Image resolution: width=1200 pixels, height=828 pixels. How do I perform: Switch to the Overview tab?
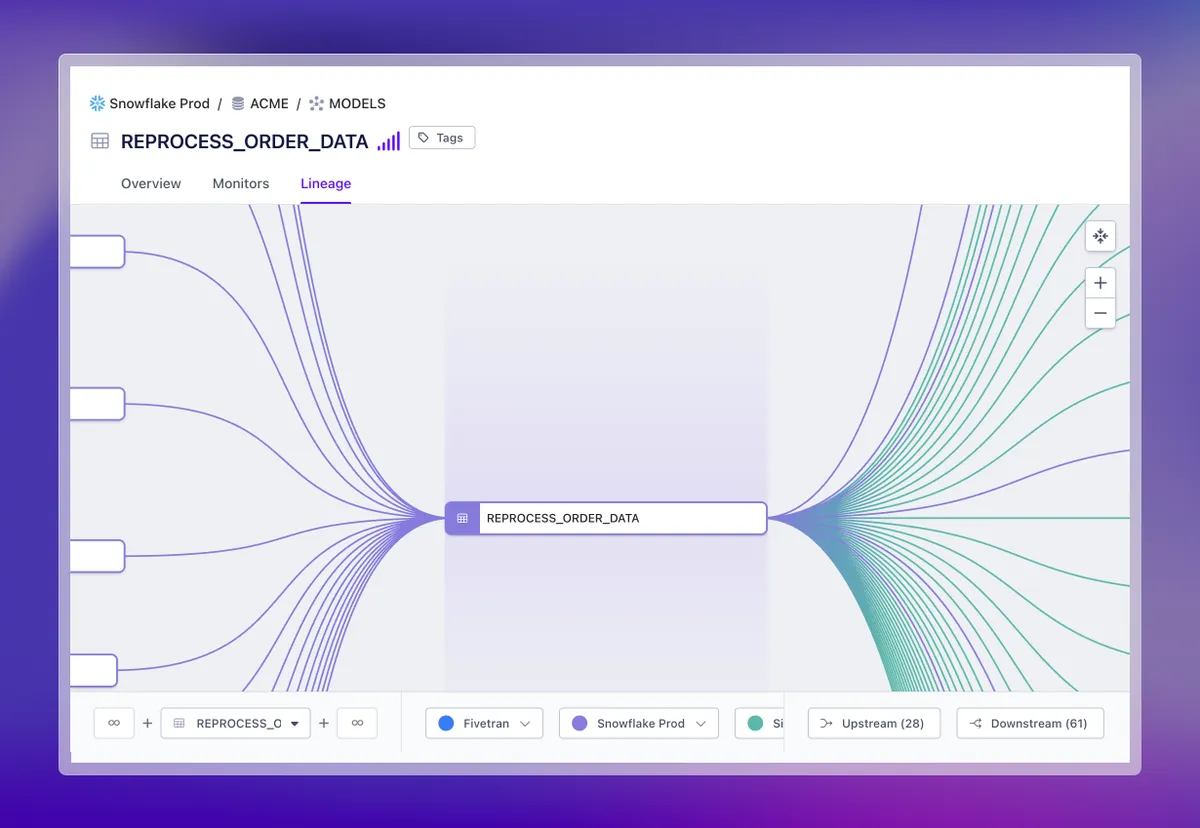tap(151, 183)
